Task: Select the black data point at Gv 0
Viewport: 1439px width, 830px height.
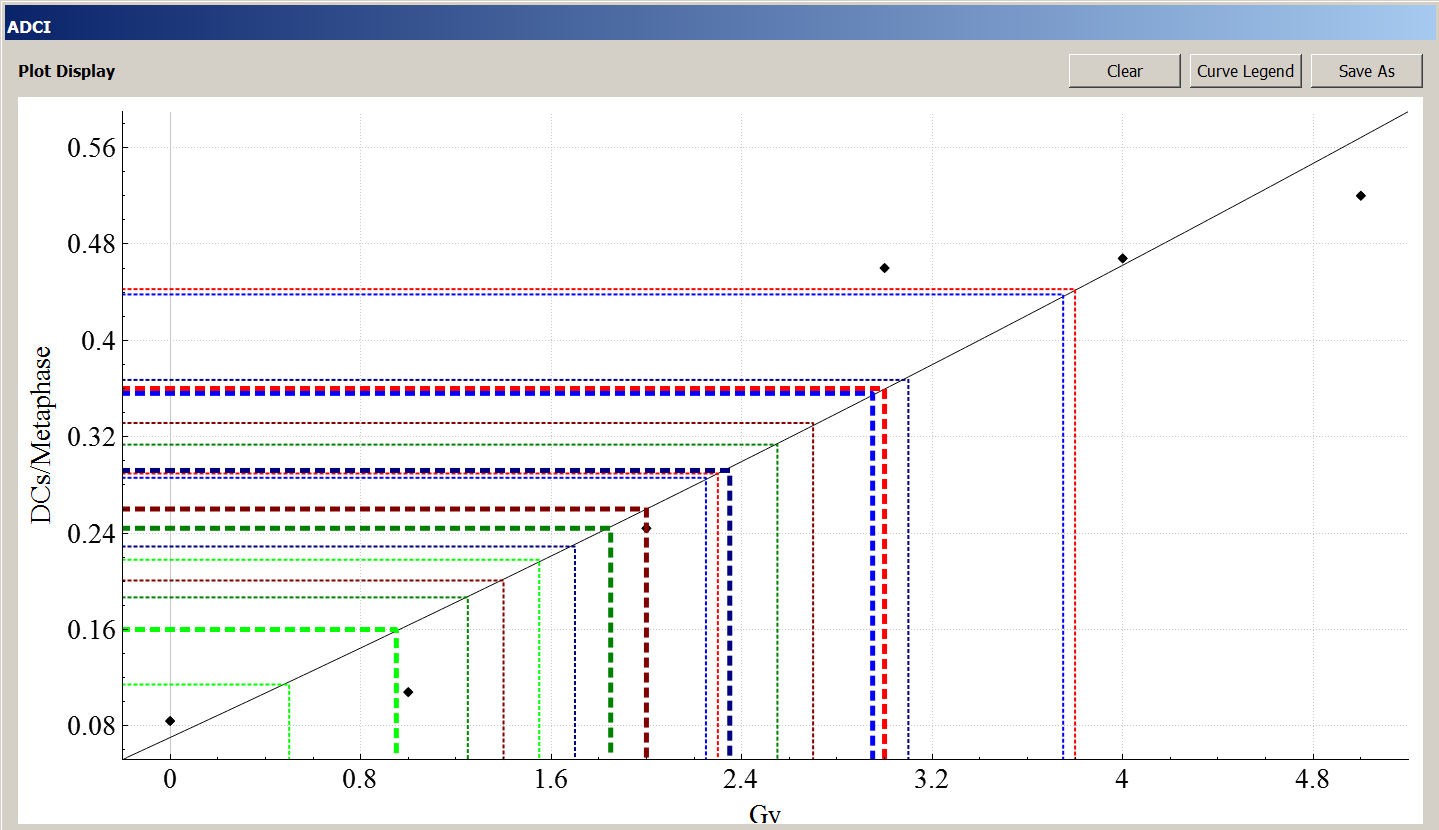Action: pos(170,721)
